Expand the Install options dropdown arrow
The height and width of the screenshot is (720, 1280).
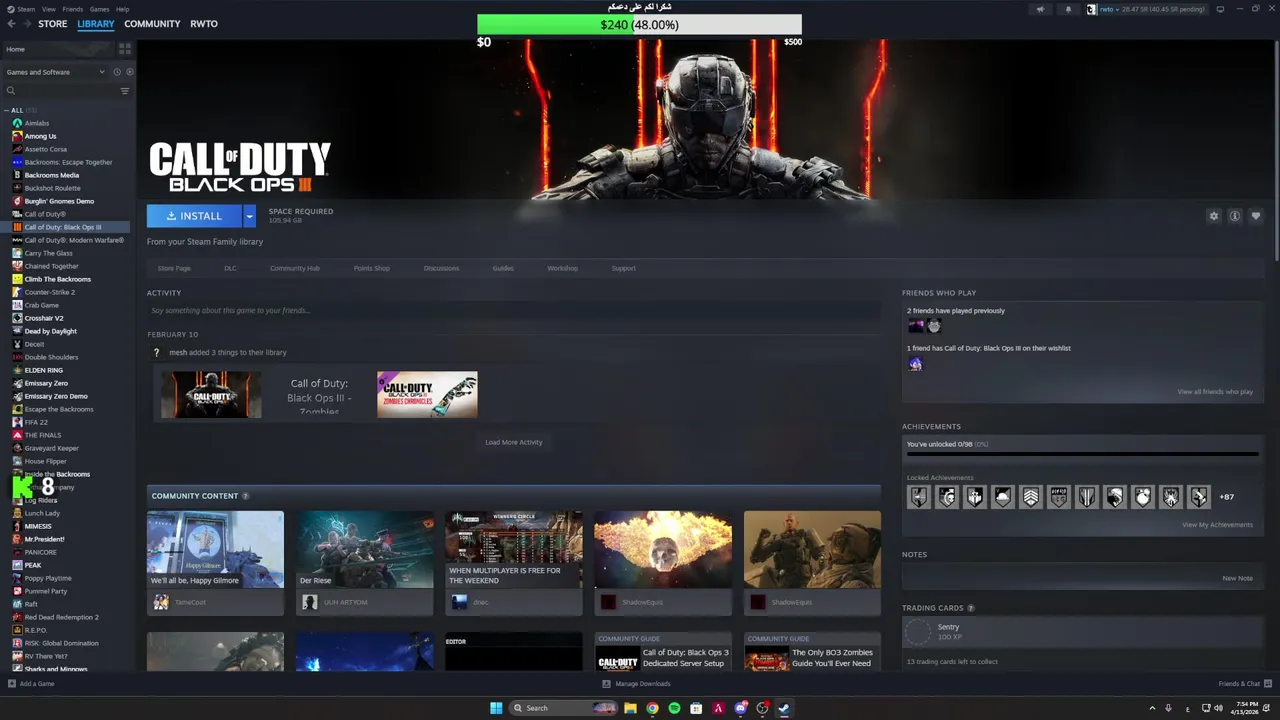(x=249, y=216)
